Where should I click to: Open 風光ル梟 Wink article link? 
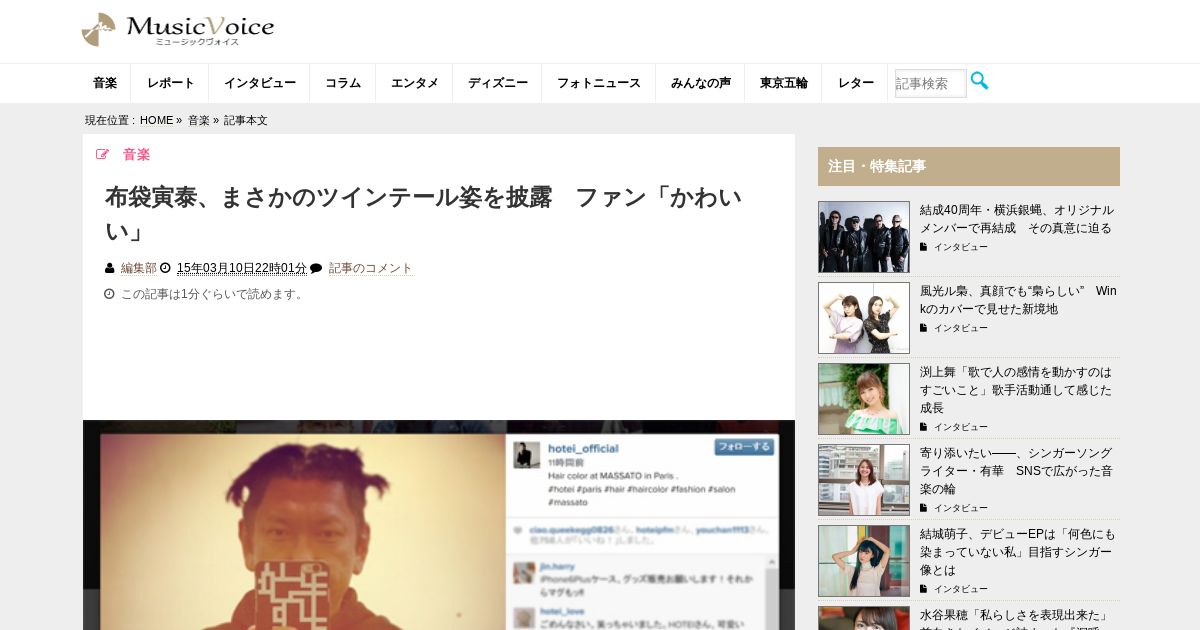1018,300
